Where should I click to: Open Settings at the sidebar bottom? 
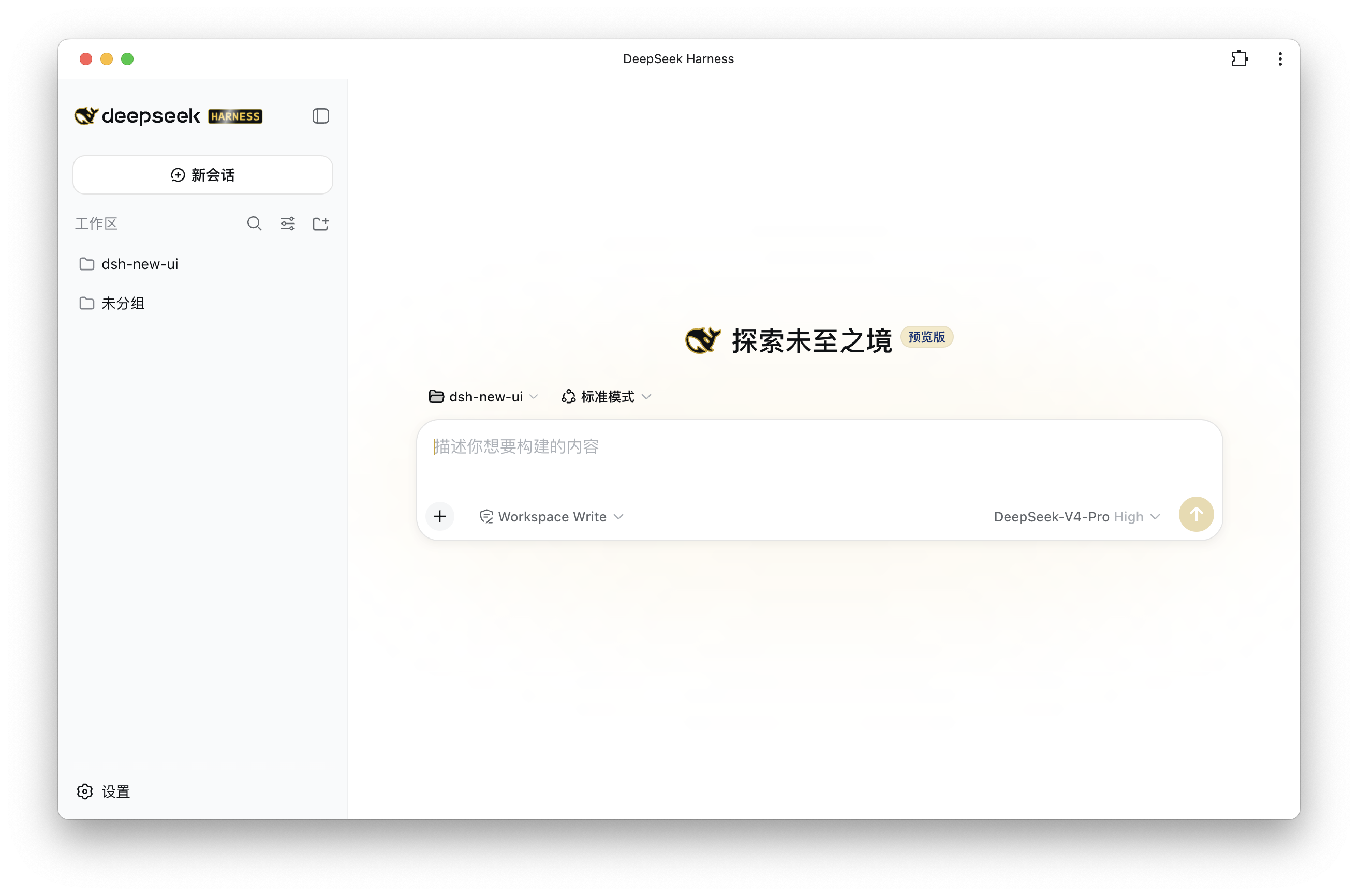click(104, 792)
